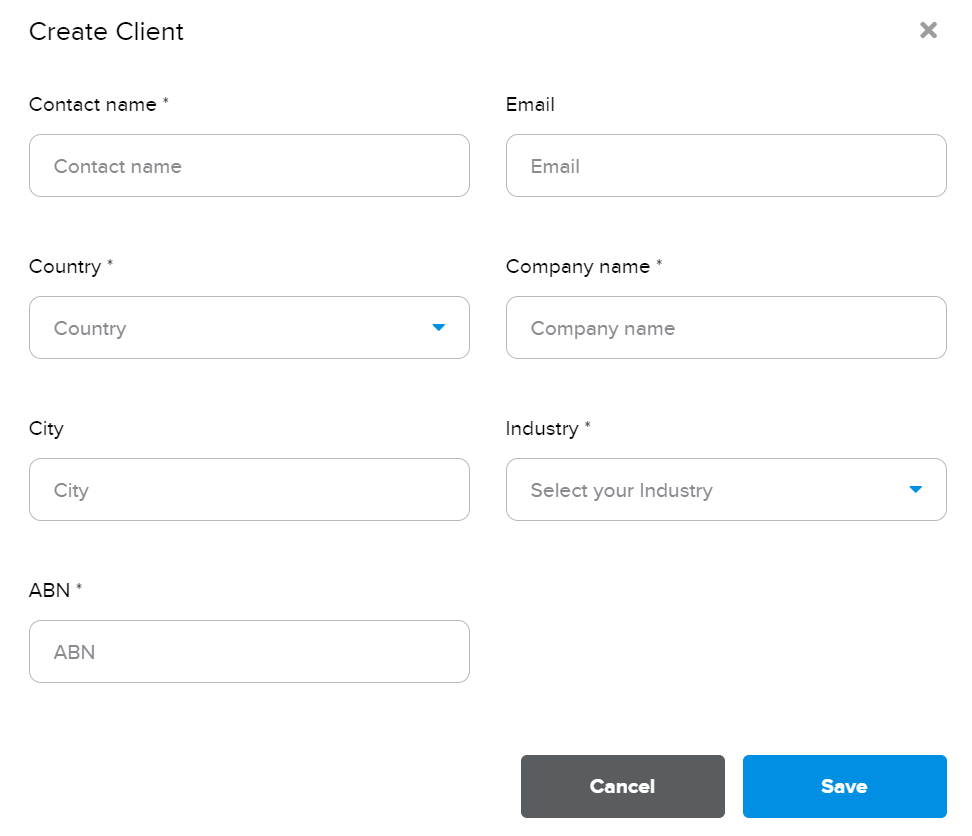Viewport: 972px width, 836px height.
Task: Click the "Contact name *" label
Action: (x=99, y=104)
